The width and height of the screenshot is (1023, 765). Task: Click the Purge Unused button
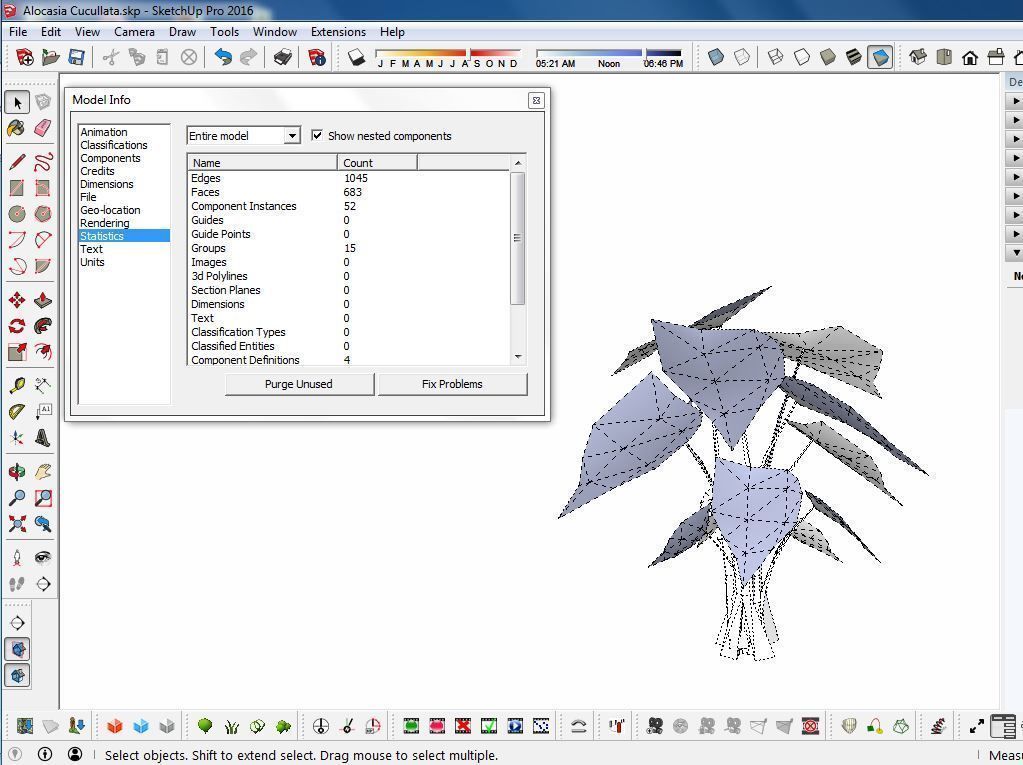pos(299,384)
